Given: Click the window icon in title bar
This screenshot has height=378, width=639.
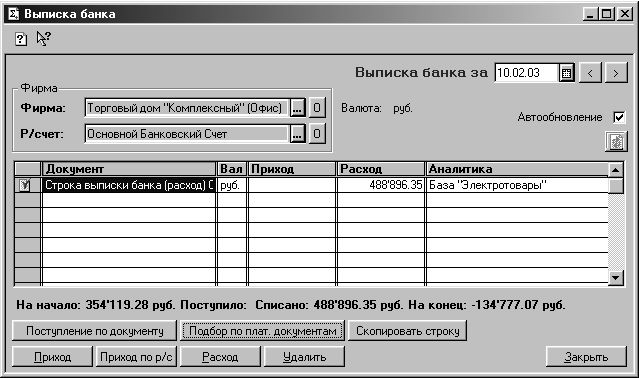Looking at the screenshot, I should click(x=13, y=14).
